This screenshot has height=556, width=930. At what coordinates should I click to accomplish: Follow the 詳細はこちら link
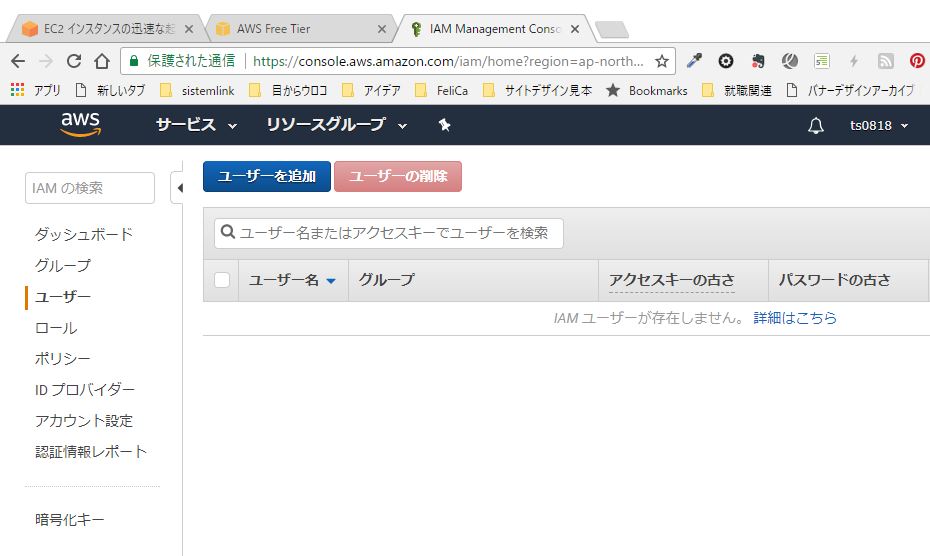(x=795, y=318)
